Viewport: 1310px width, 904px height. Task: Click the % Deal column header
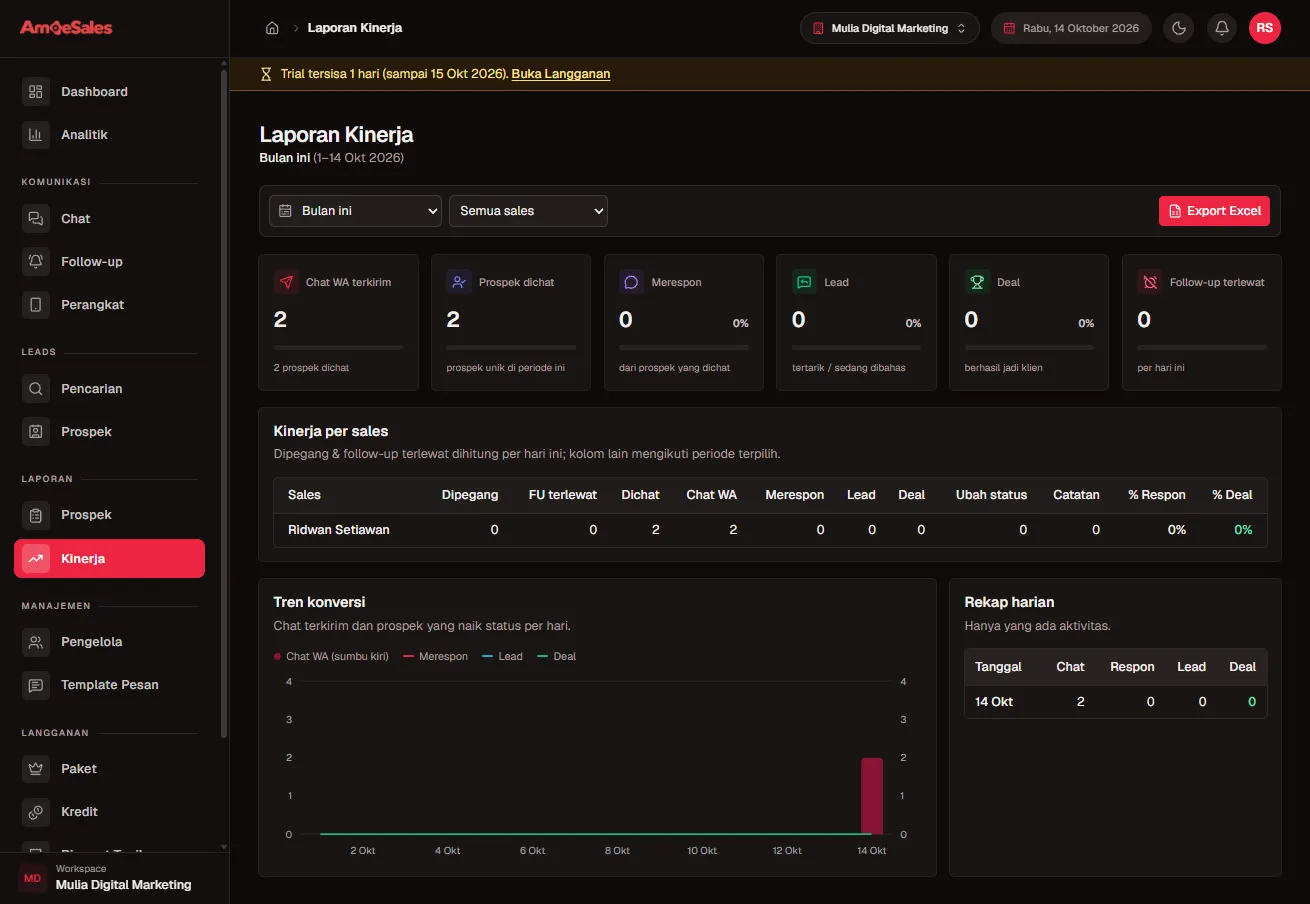point(1232,495)
